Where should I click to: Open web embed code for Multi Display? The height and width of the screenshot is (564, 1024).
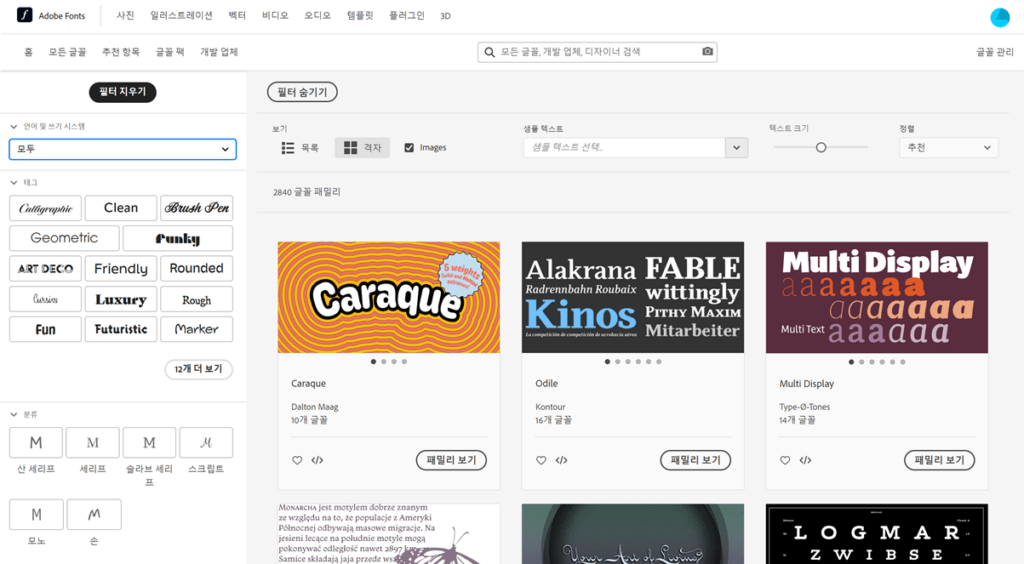(x=805, y=460)
